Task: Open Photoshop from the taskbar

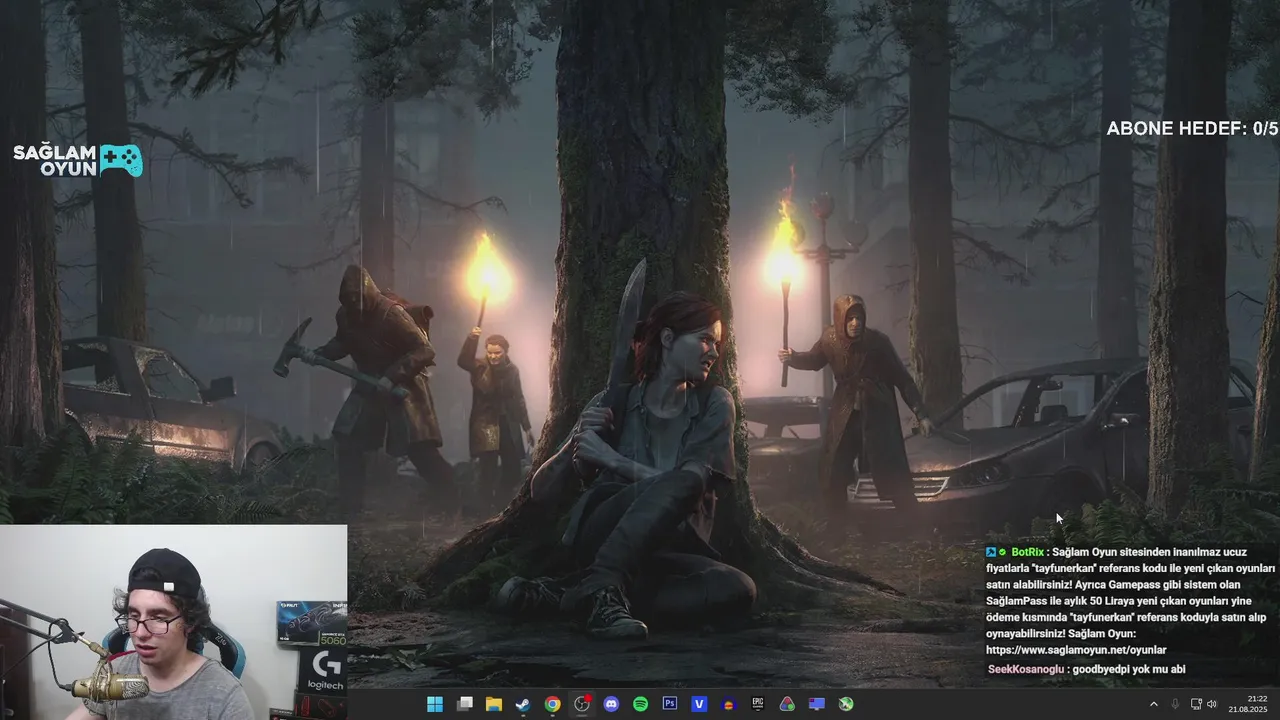Action: pyautogui.click(x=670, y=704)
